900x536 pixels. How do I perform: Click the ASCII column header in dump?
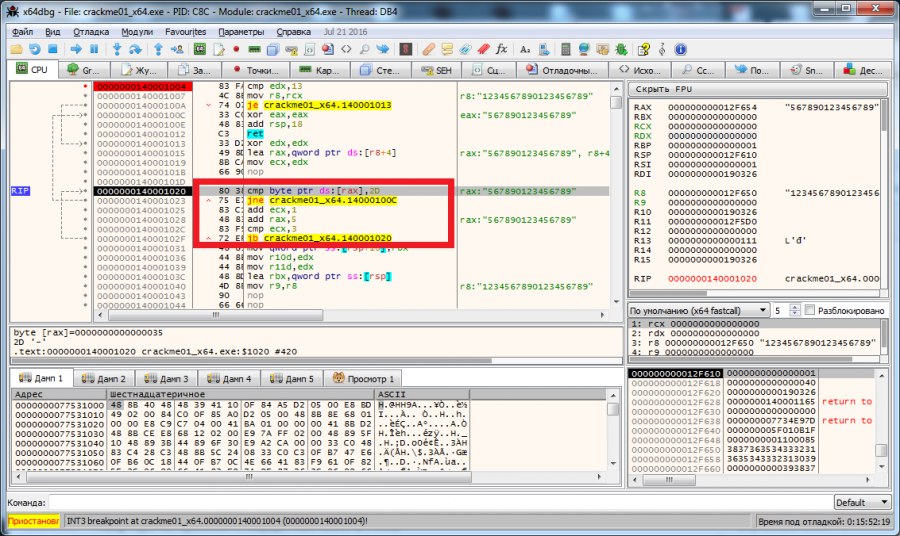[x=422, y=394]
